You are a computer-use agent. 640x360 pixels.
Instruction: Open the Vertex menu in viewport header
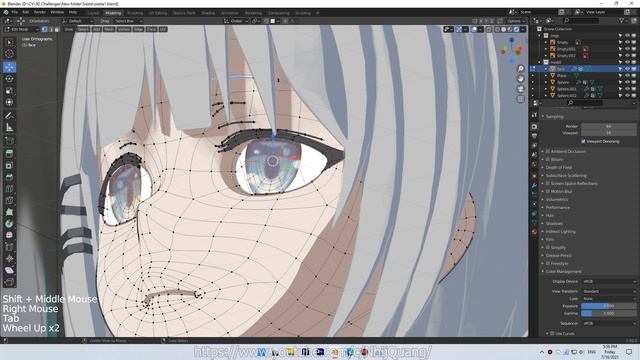[124, 29]
